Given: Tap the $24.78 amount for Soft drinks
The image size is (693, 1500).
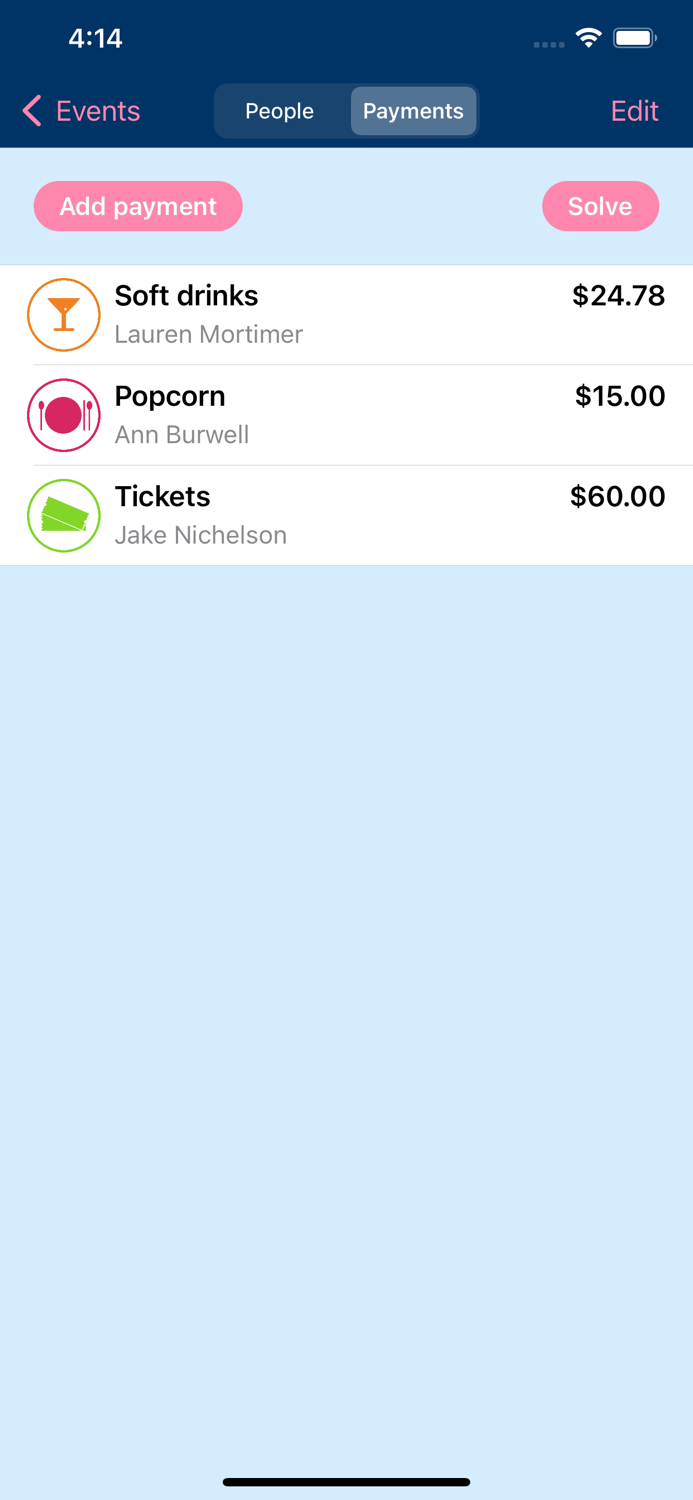Looking at the screenshot, I should tap(618, 296).
